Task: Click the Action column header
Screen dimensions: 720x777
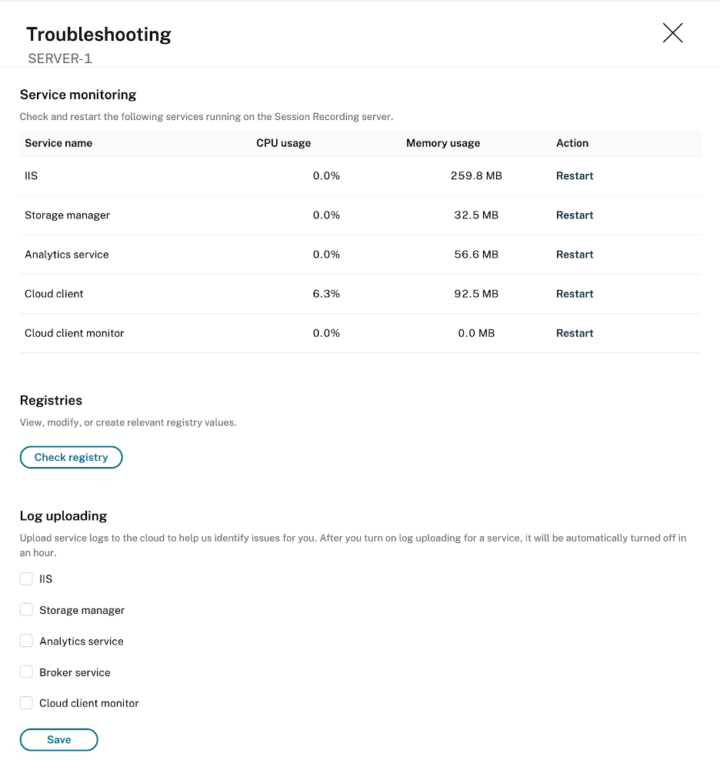Action: (572, 143)
